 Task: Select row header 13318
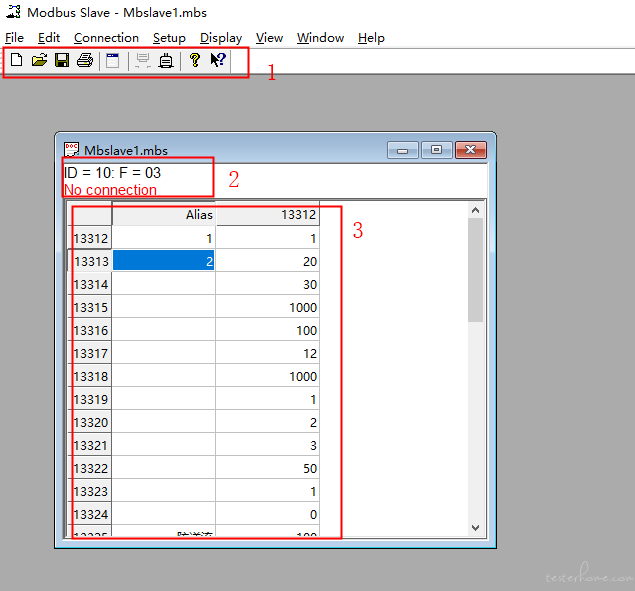point(90,376)
